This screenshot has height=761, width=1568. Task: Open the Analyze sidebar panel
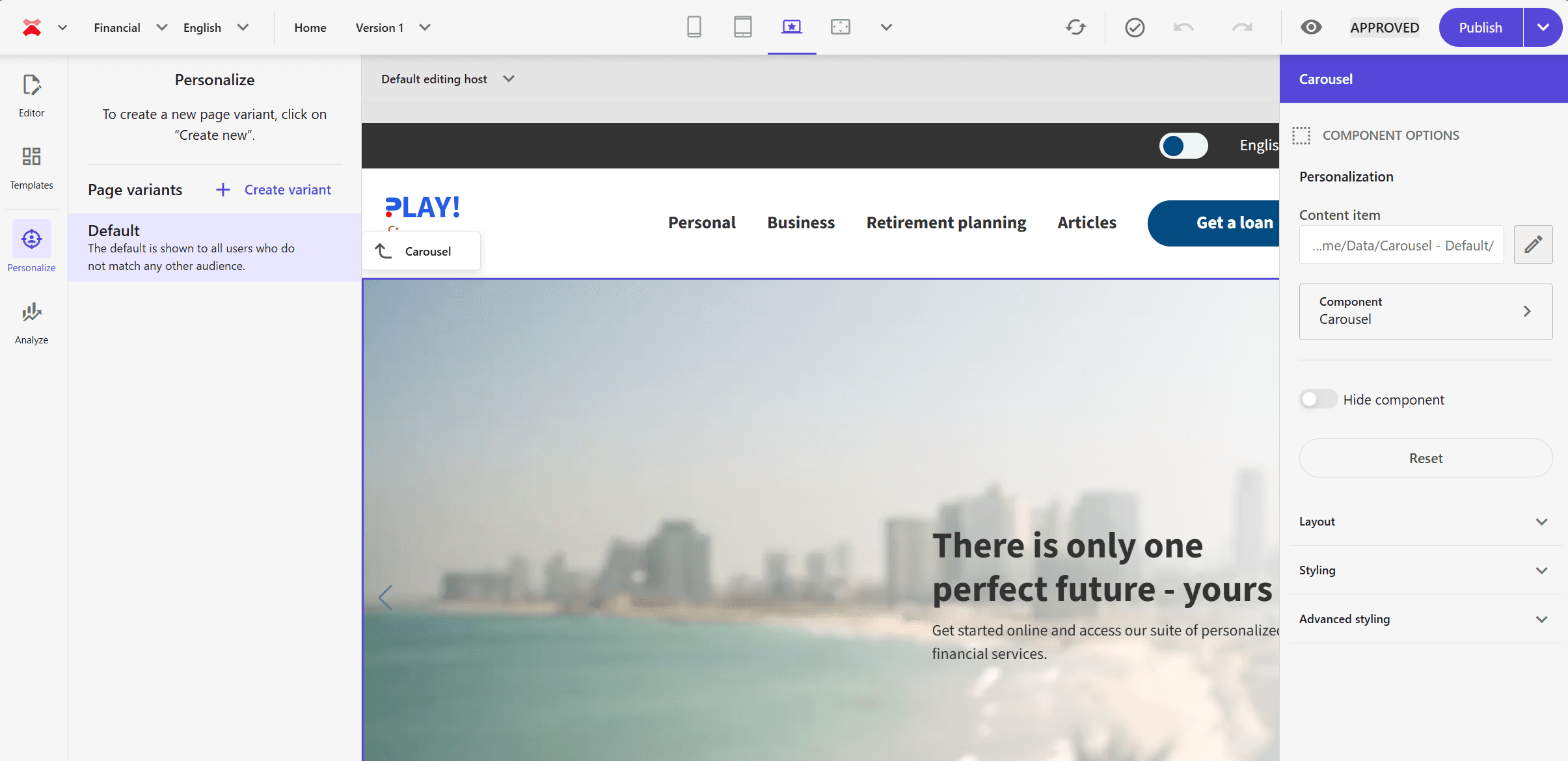pyautogui.click(x=31, y=323)
